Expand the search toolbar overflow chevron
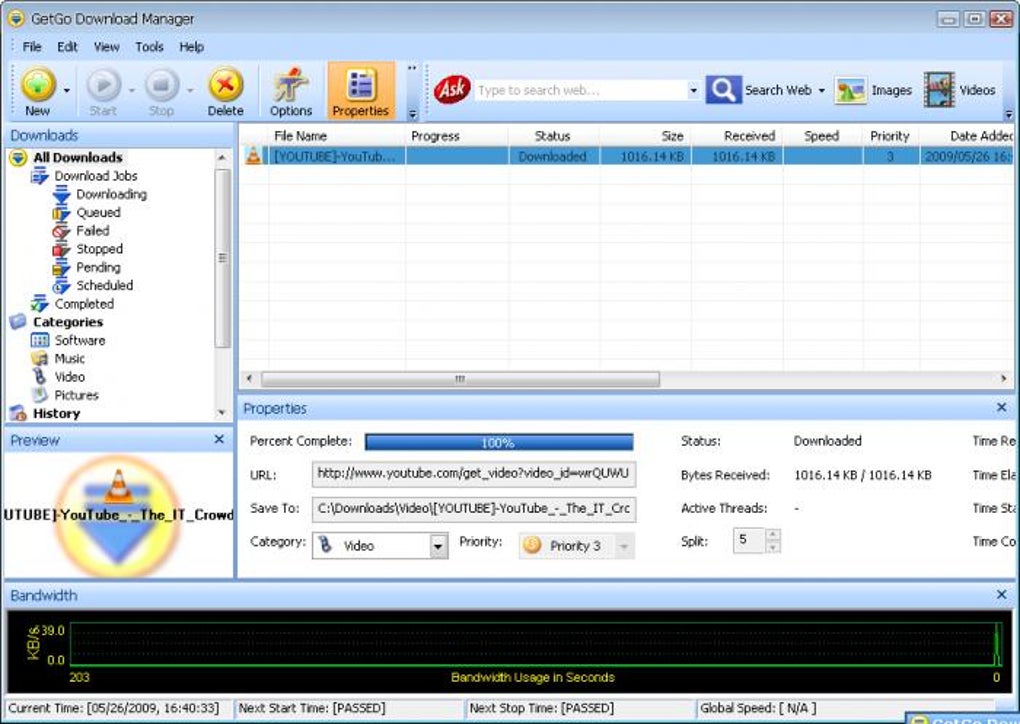 [x=1008, y=114]
